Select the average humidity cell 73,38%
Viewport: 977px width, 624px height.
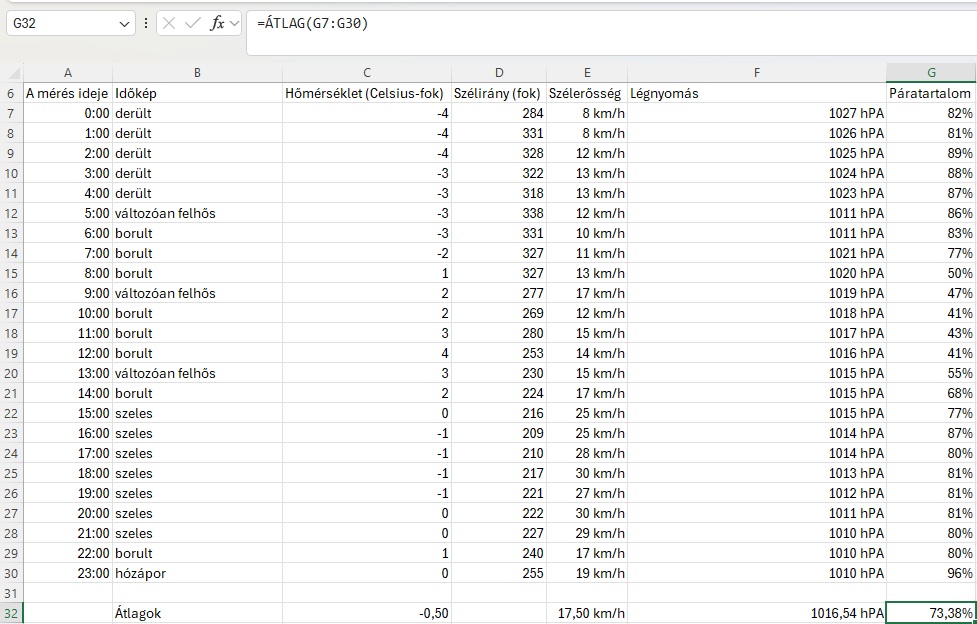click(931, 613)
